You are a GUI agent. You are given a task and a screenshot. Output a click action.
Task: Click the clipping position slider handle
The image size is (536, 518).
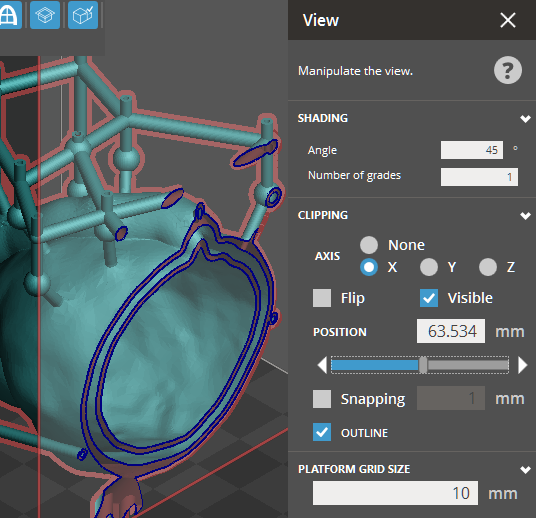tap(423, 365)
